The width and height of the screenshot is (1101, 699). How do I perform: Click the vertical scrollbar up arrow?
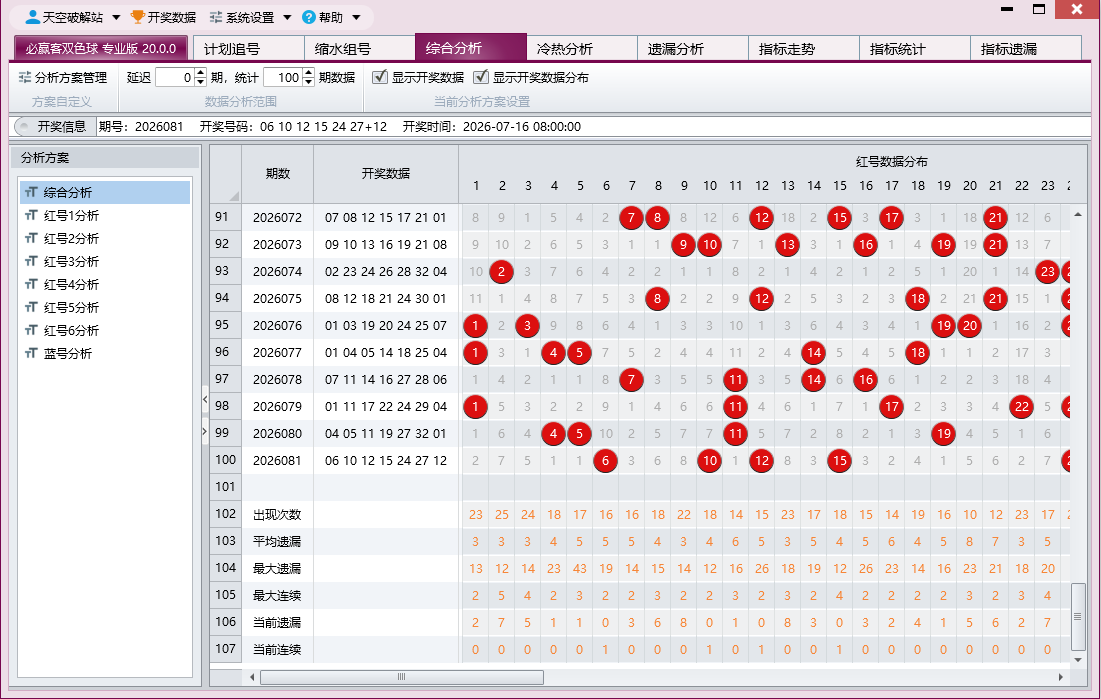click(1078, 214)
